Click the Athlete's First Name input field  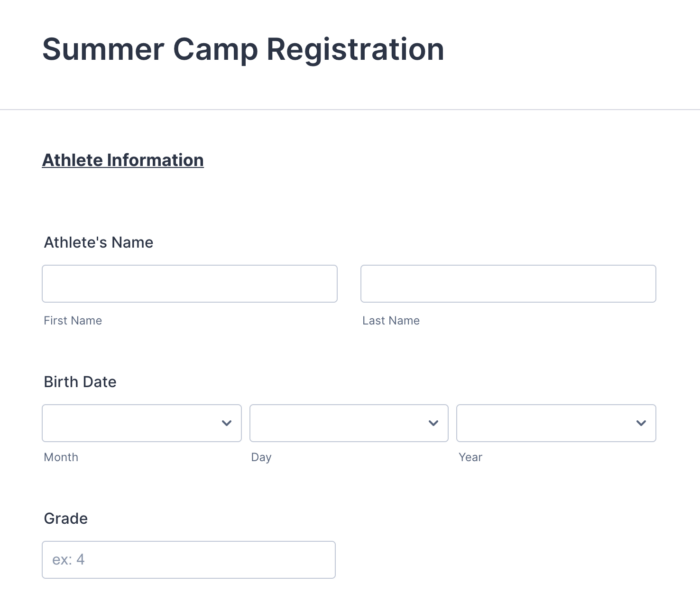(189, 284)
